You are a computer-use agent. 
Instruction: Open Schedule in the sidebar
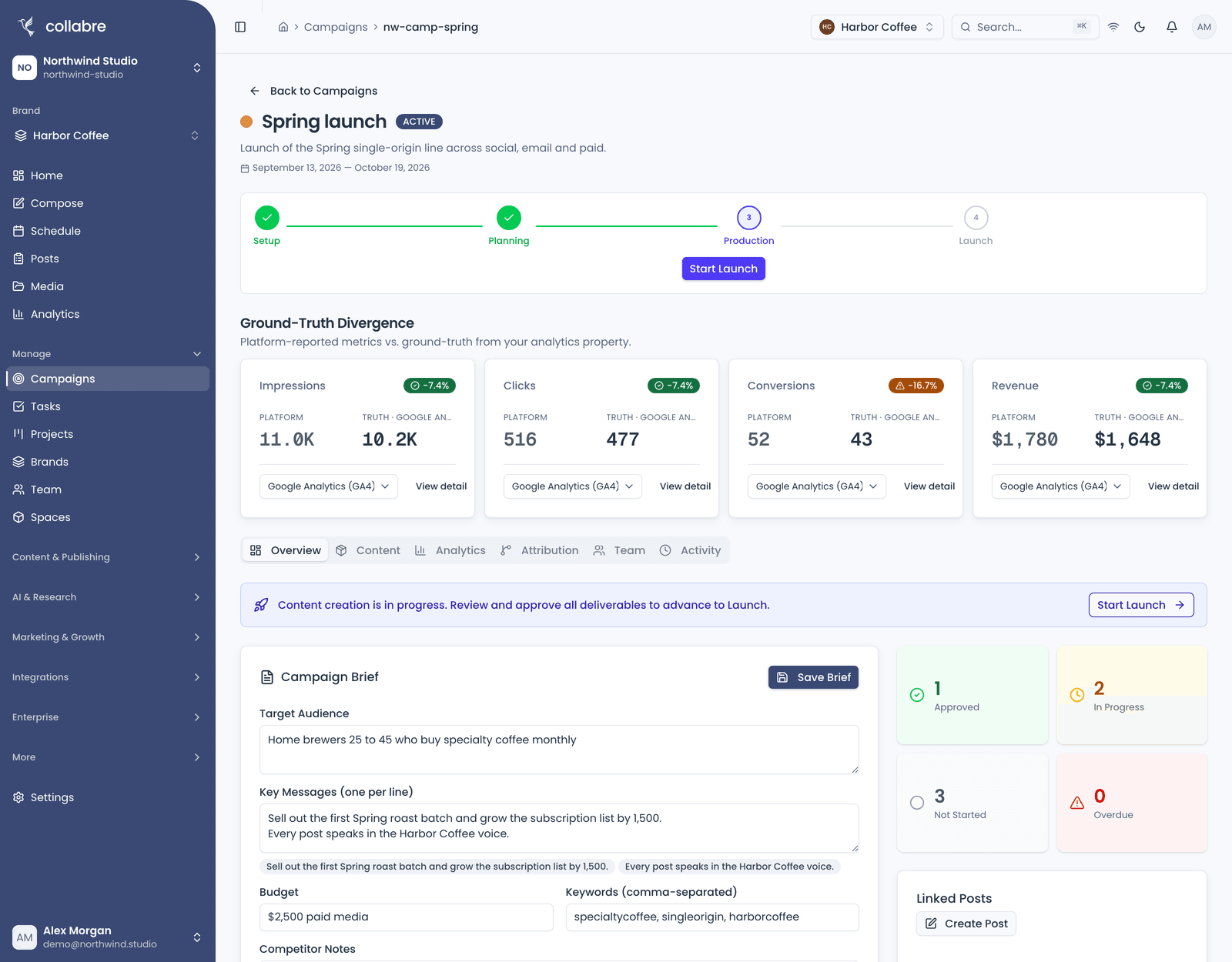pyautogui.click(x=108, y=231)
